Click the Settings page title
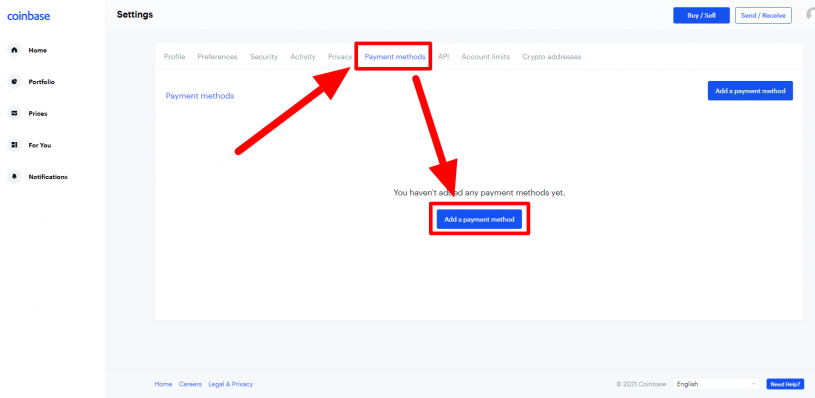This screenshot has width=815, height=398. pyautogui.click(x=135, y=15)
